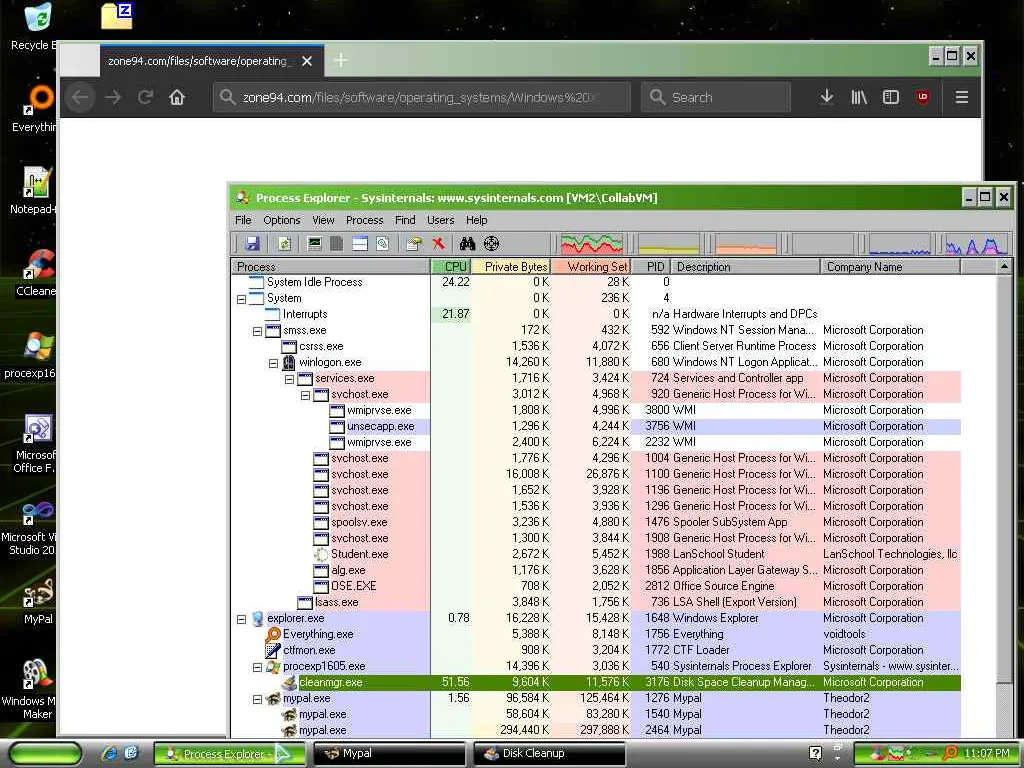This screenshot has height=768, width=1024.
Task: Switch to Disk Cleanup taskbar button
Action: pyautogui.click(x=549, y=754)
